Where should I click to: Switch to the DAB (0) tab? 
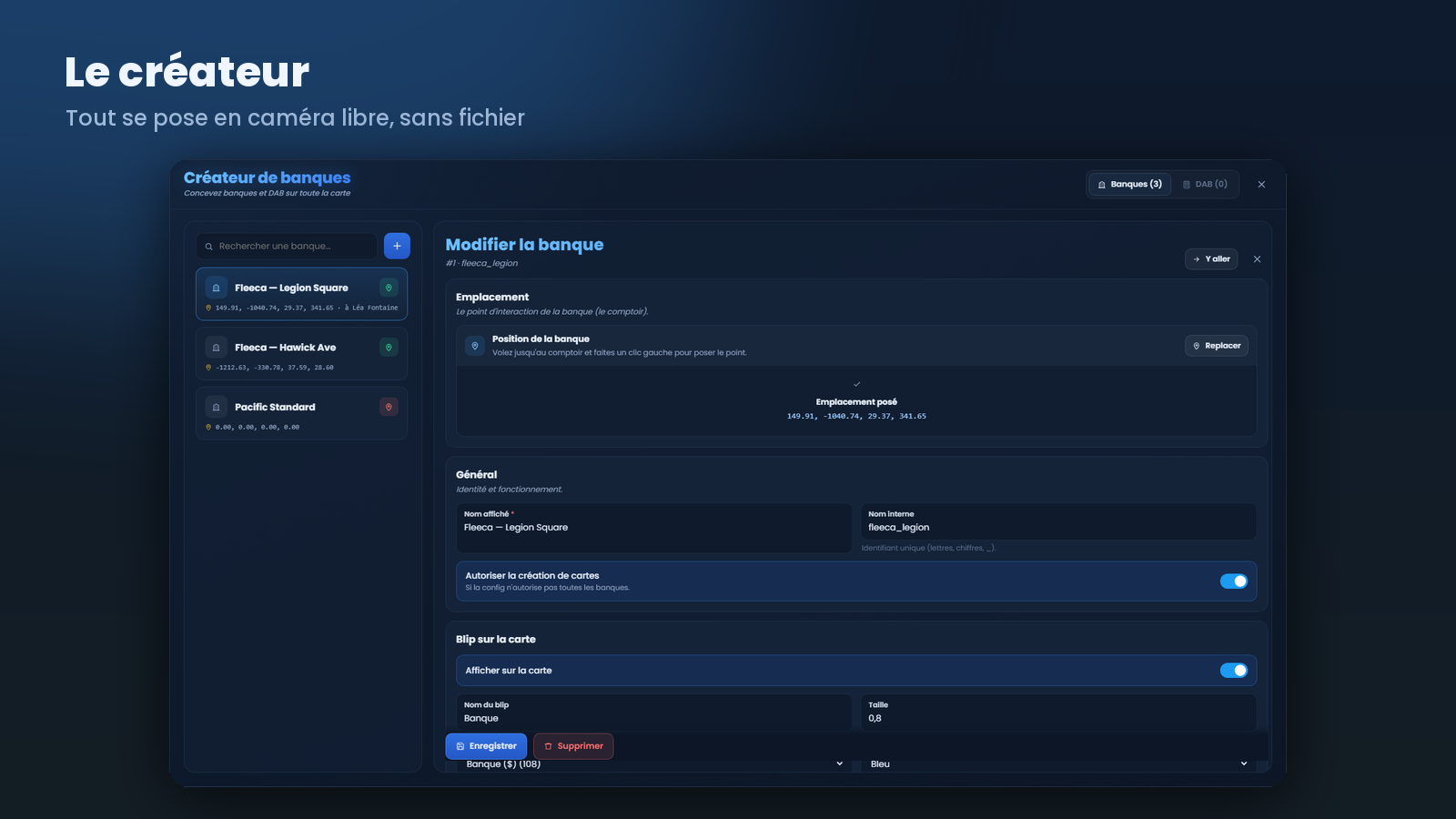pos(1205,185)
